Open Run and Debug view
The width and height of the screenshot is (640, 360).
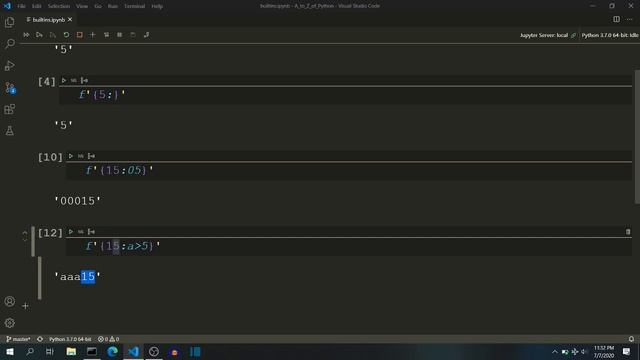pos(9,65)
